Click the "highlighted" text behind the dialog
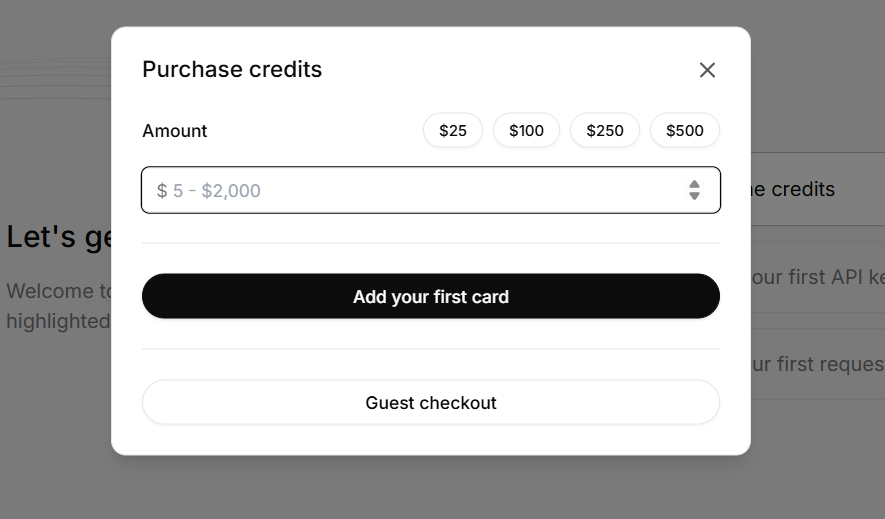This screenshot has width=885, height=519. pos(58,321)
